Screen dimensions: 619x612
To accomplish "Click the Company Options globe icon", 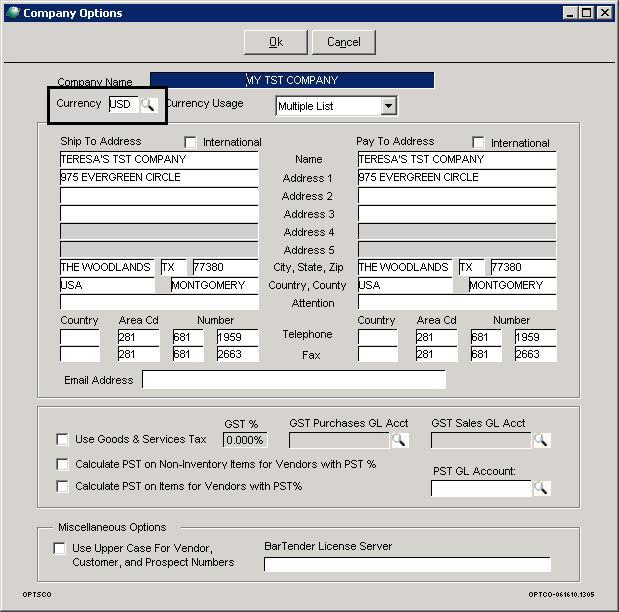I will 13,13.
